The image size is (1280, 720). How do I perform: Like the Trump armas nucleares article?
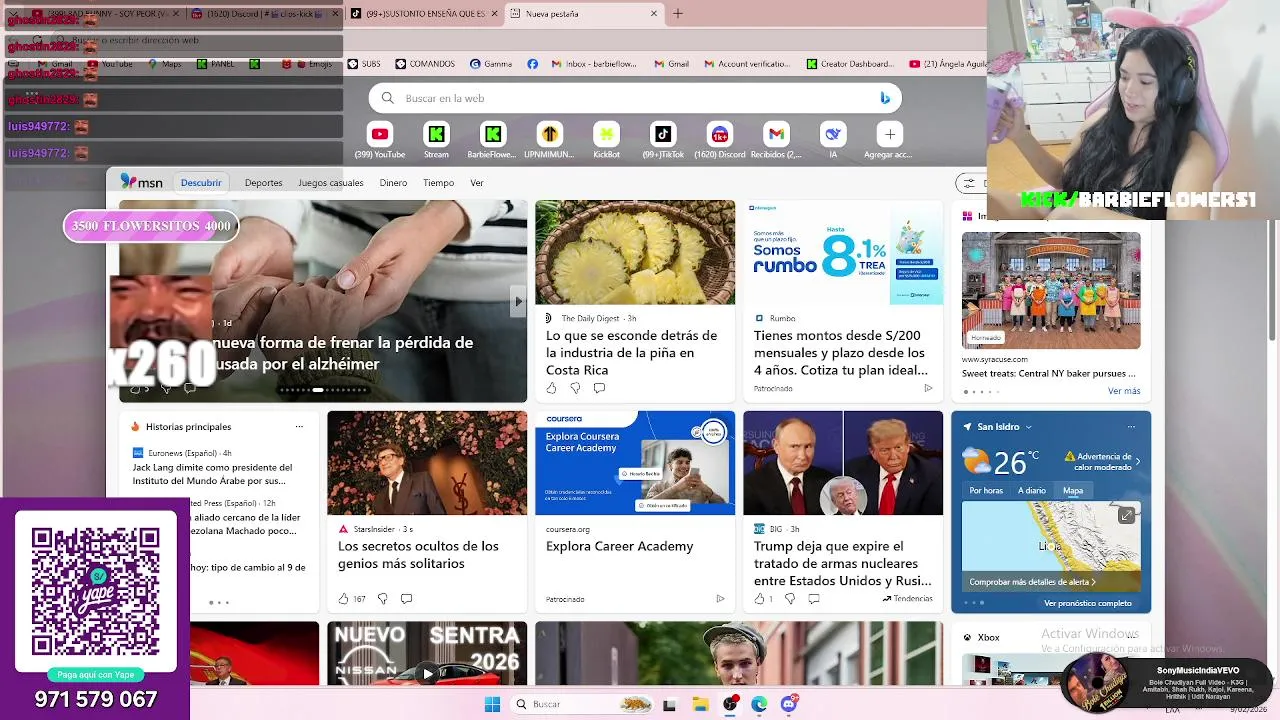pyautogui.click(x=759, y=599)
